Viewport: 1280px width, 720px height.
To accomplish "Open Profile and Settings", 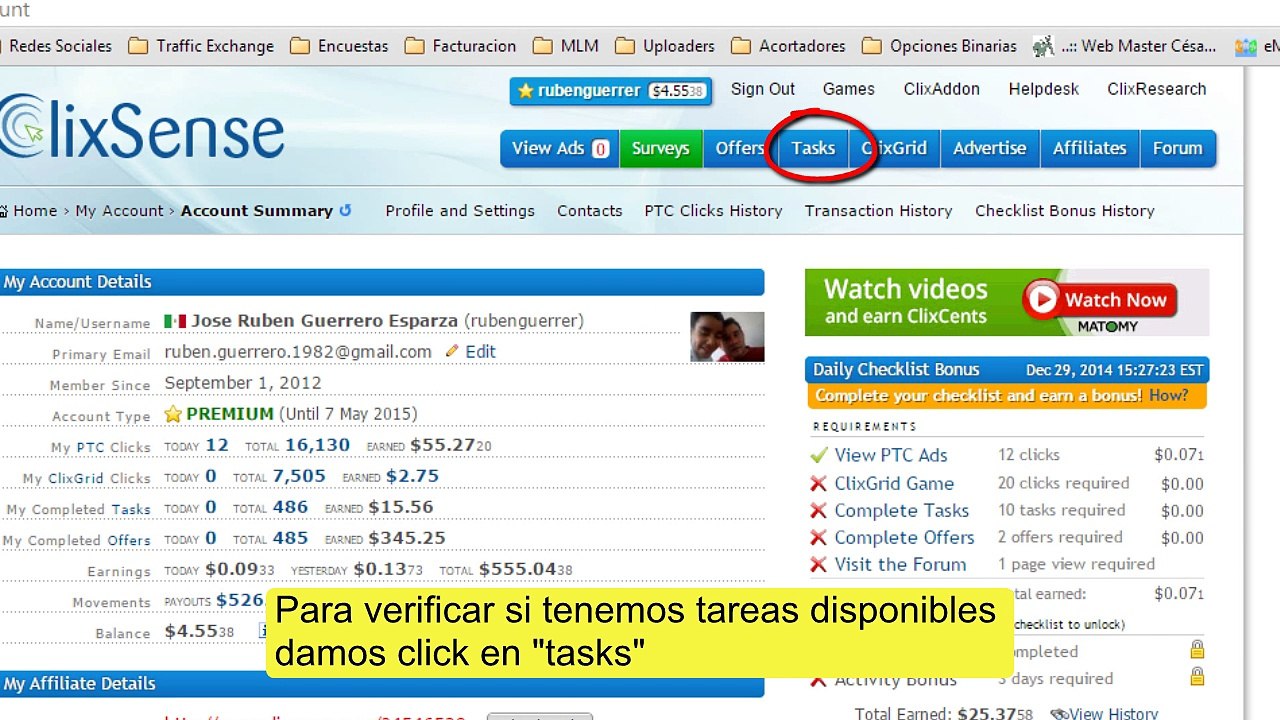I will pos(460,211).
